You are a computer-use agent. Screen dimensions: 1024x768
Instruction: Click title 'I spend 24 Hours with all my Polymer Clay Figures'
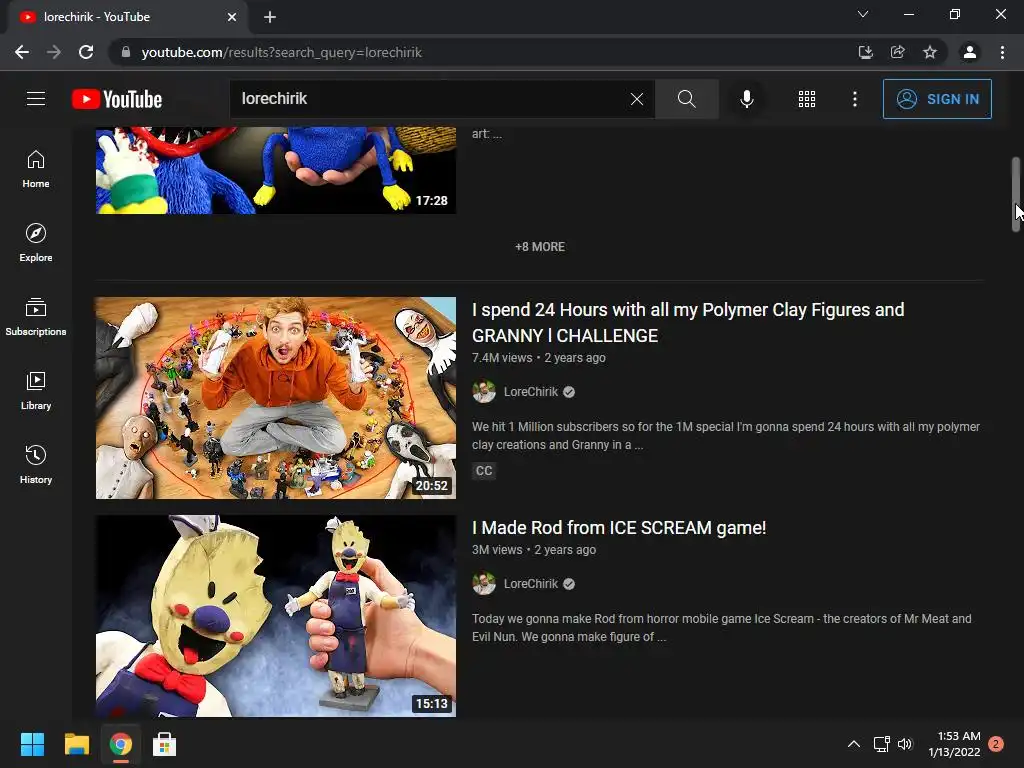coord(688,323)
